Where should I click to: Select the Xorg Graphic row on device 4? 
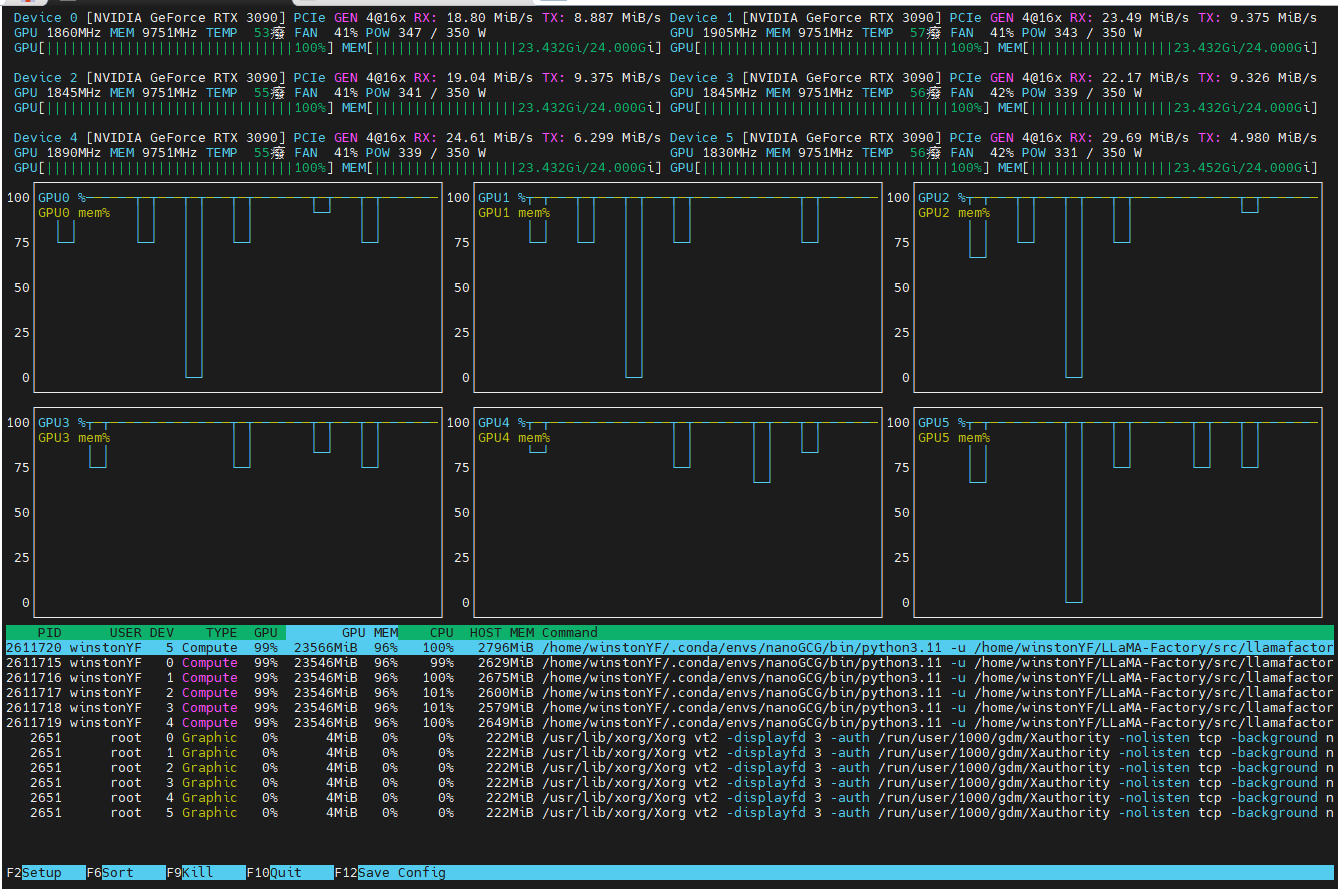pos(669,797)
